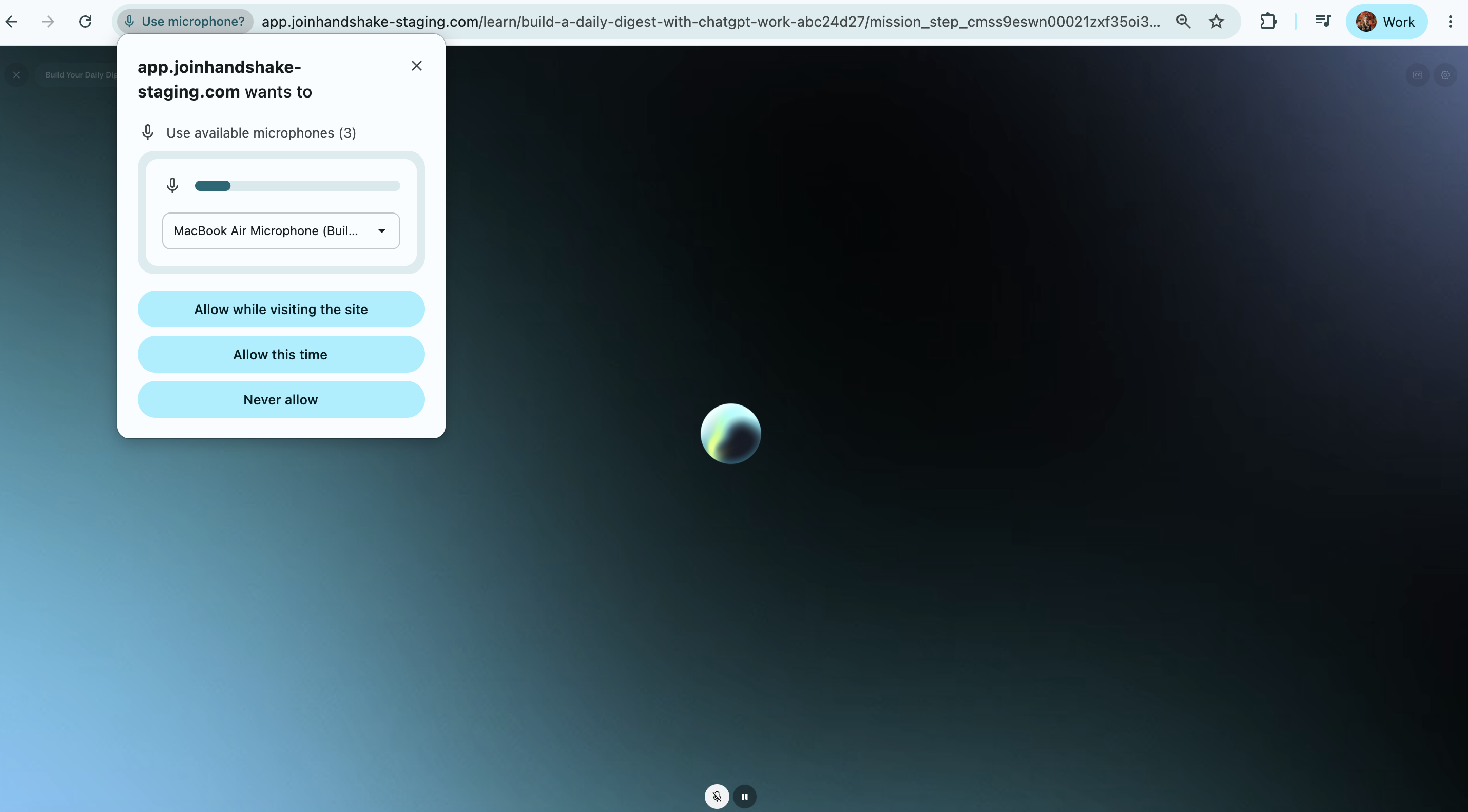Toggle the muted microphone button on the page

tap(717, 796)
